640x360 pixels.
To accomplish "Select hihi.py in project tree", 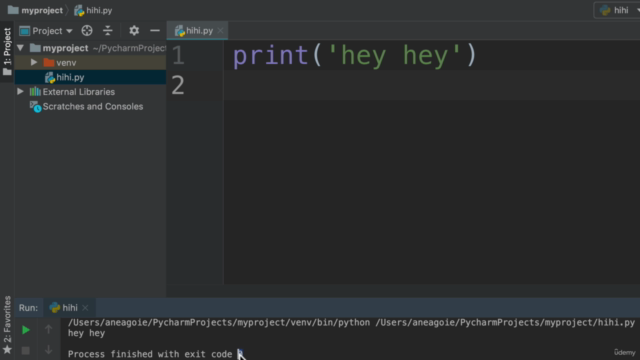I will [x=70, y=77].
